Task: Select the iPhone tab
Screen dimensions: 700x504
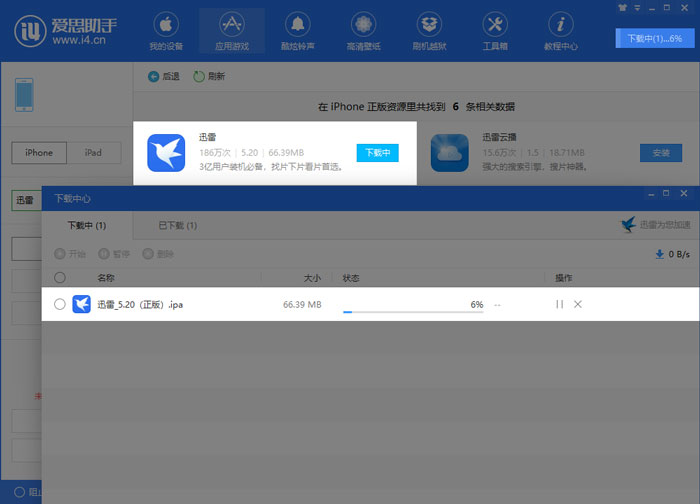Action: [x=39, y=153]
